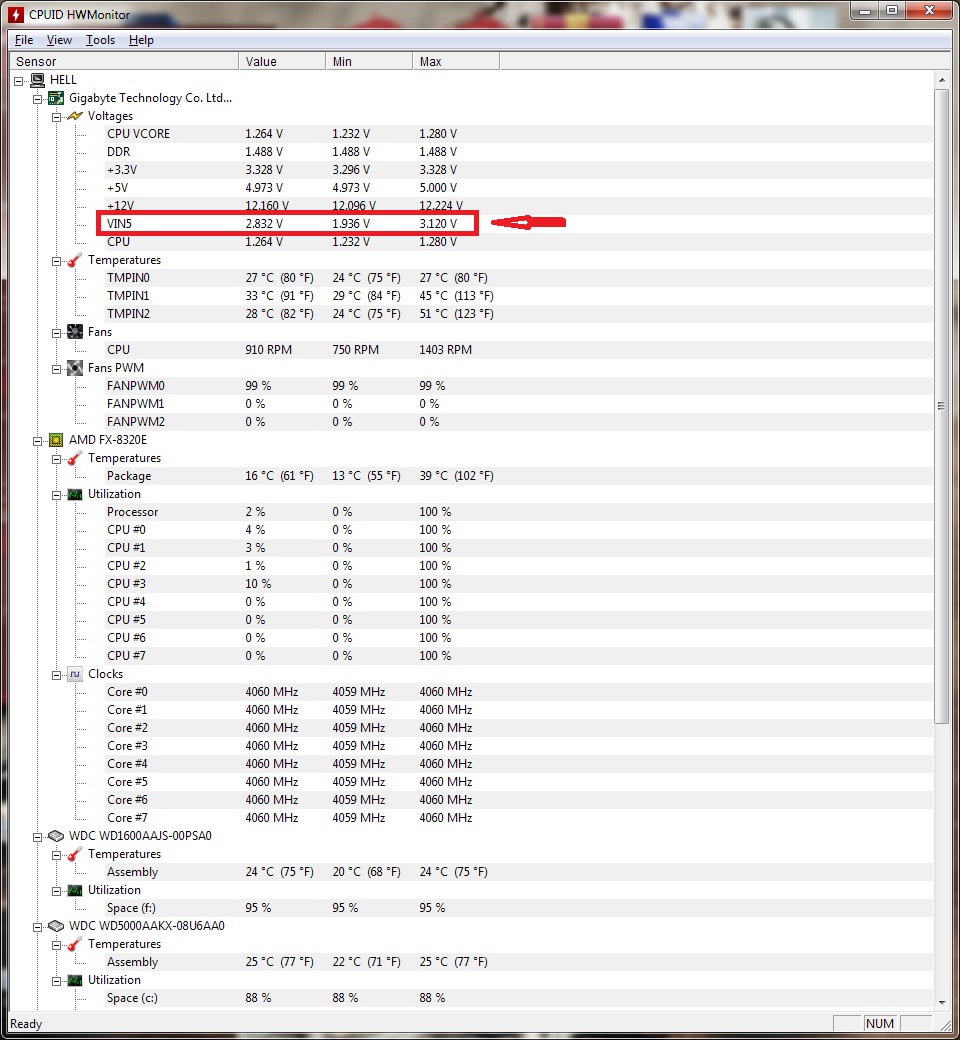
Task: Click the Sensor column header
Action: click(x=123, y=62)
